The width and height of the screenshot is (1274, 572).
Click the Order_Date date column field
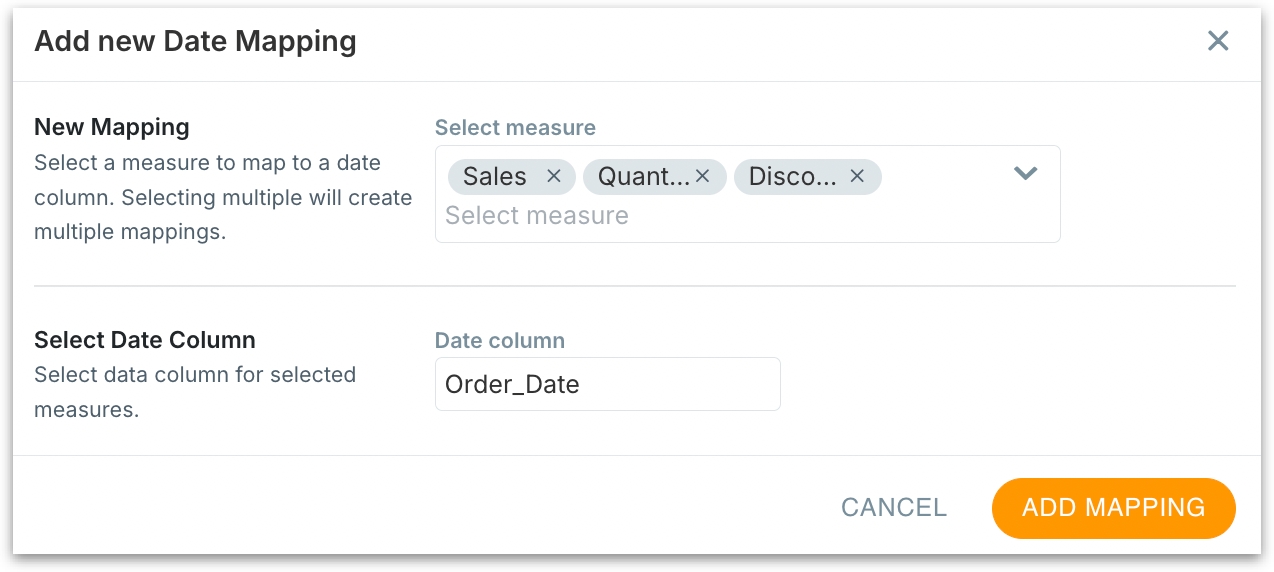(607, 384)
